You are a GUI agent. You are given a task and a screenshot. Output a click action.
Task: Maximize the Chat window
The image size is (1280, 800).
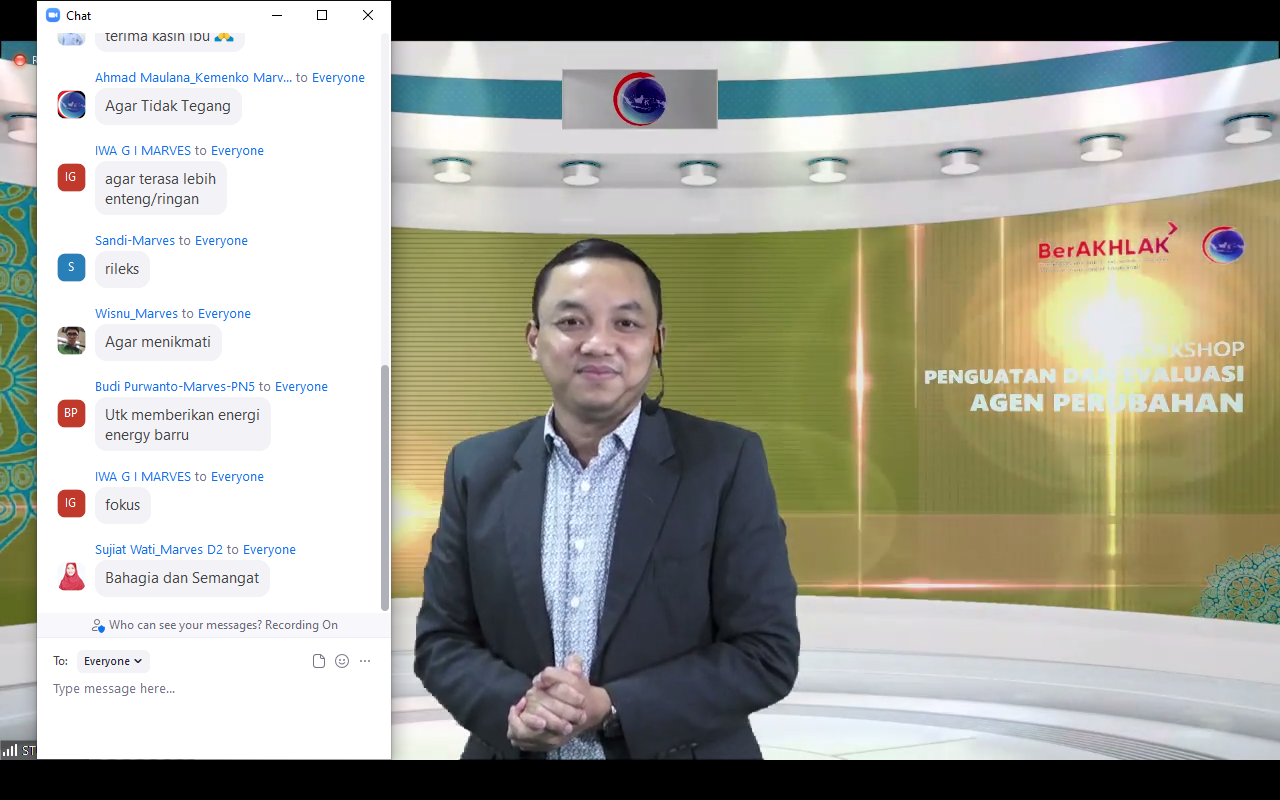click(x=322, y=15)
